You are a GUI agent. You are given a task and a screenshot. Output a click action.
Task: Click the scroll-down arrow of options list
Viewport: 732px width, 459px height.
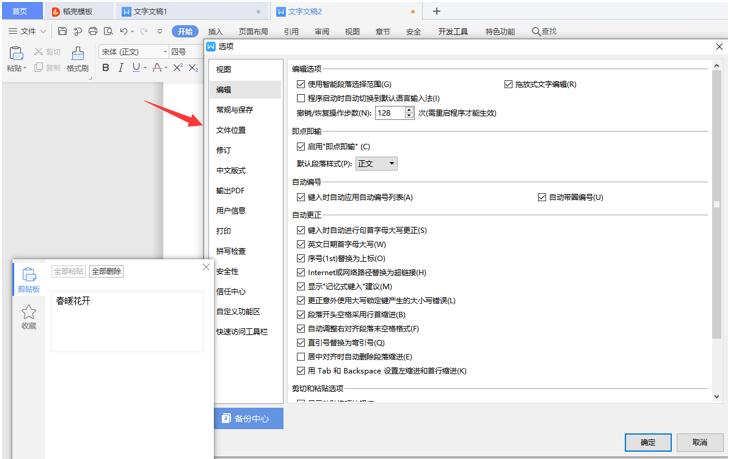(x=717, y=396)
